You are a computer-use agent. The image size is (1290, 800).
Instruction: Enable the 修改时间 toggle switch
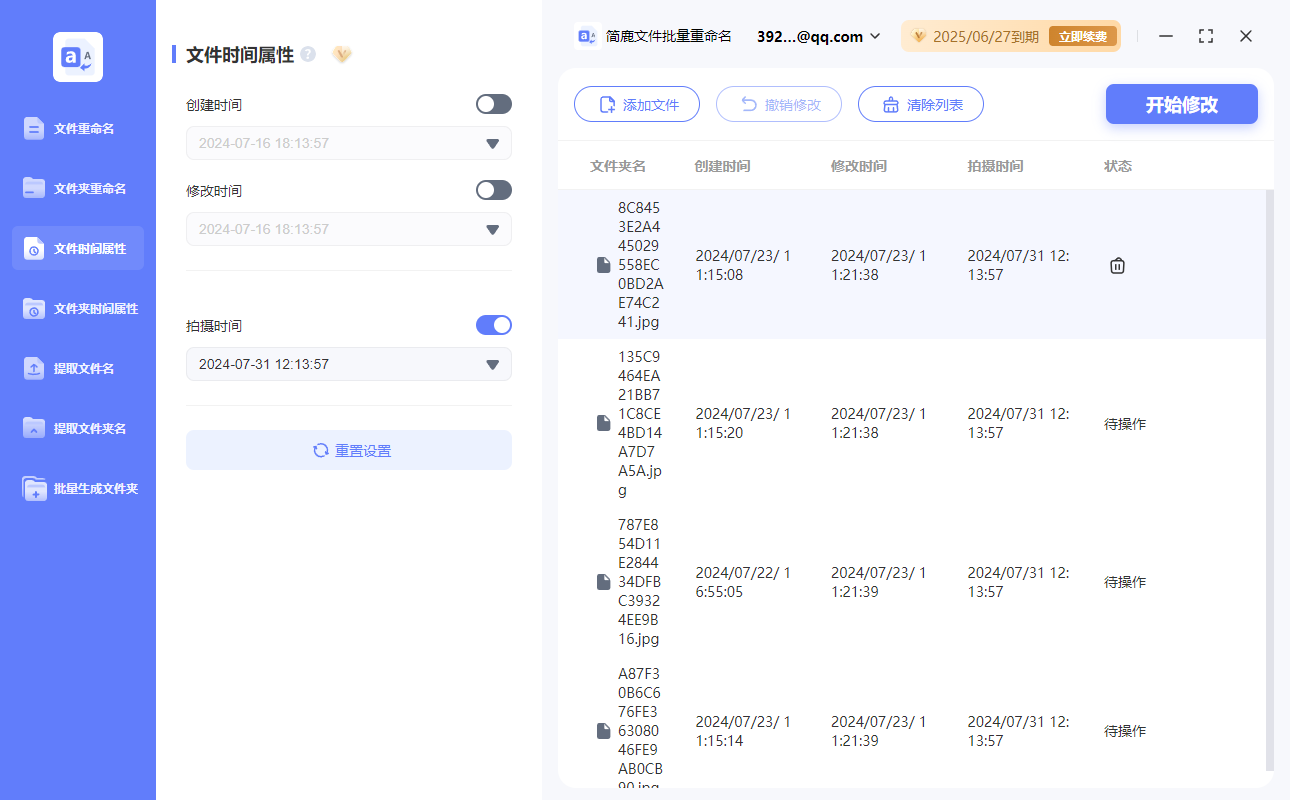point(493,190)
